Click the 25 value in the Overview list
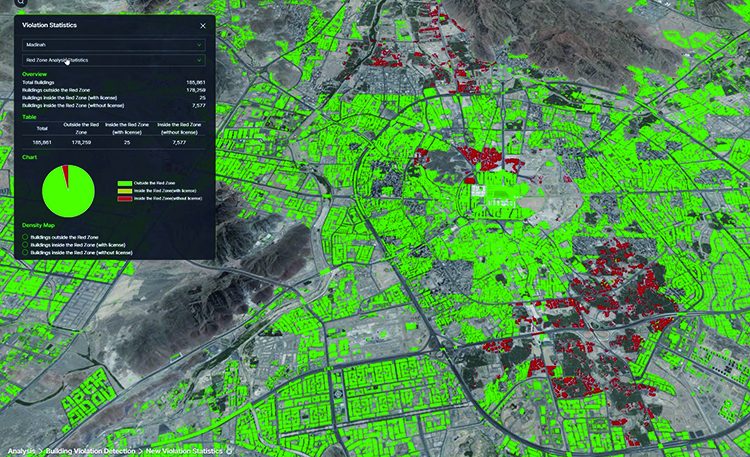This screenshot has width=750, height=457. [202, 98]
